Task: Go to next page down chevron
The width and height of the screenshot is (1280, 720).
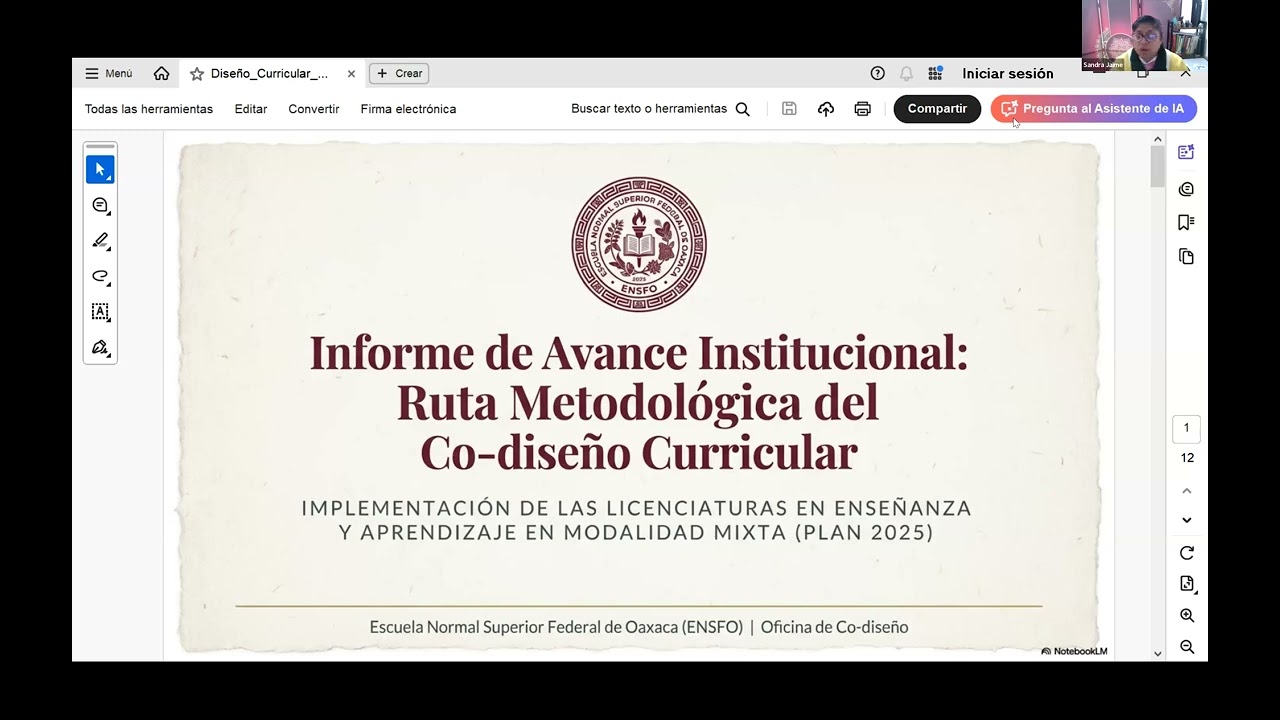Action: pyautogui.click(x=1187, y=520)
